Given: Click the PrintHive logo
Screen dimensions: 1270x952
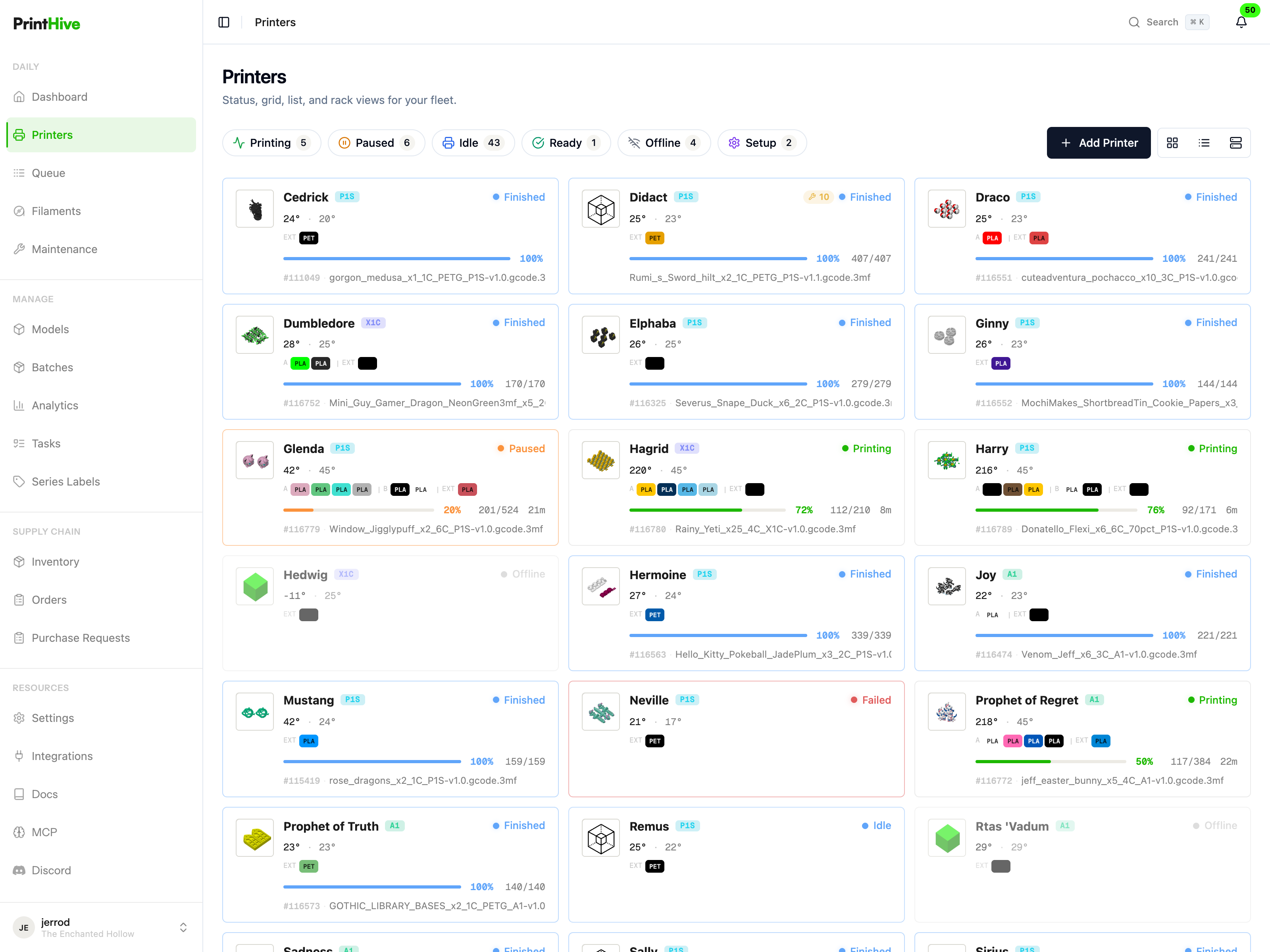Looking at the screenshot, I should coord(46,23).
